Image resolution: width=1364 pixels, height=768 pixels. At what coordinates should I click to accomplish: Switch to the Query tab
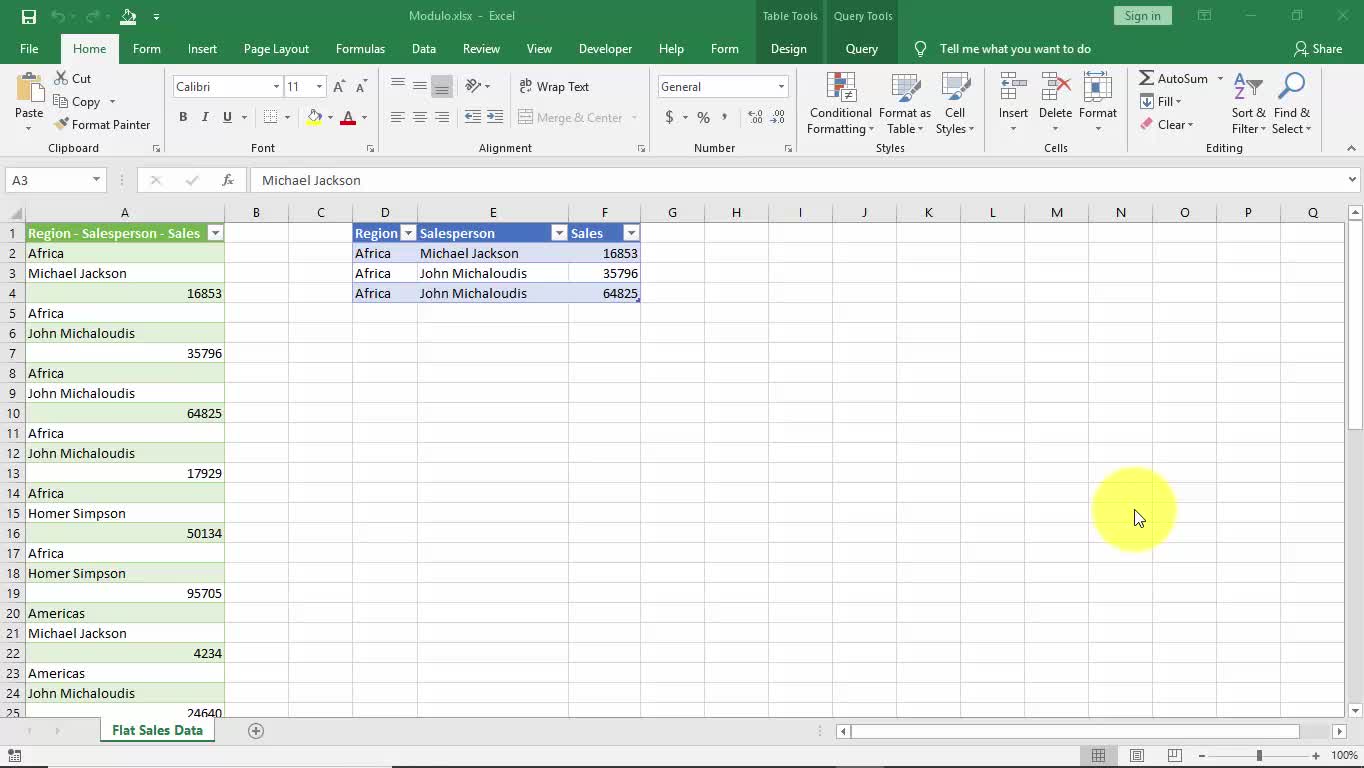pos(861,49)
